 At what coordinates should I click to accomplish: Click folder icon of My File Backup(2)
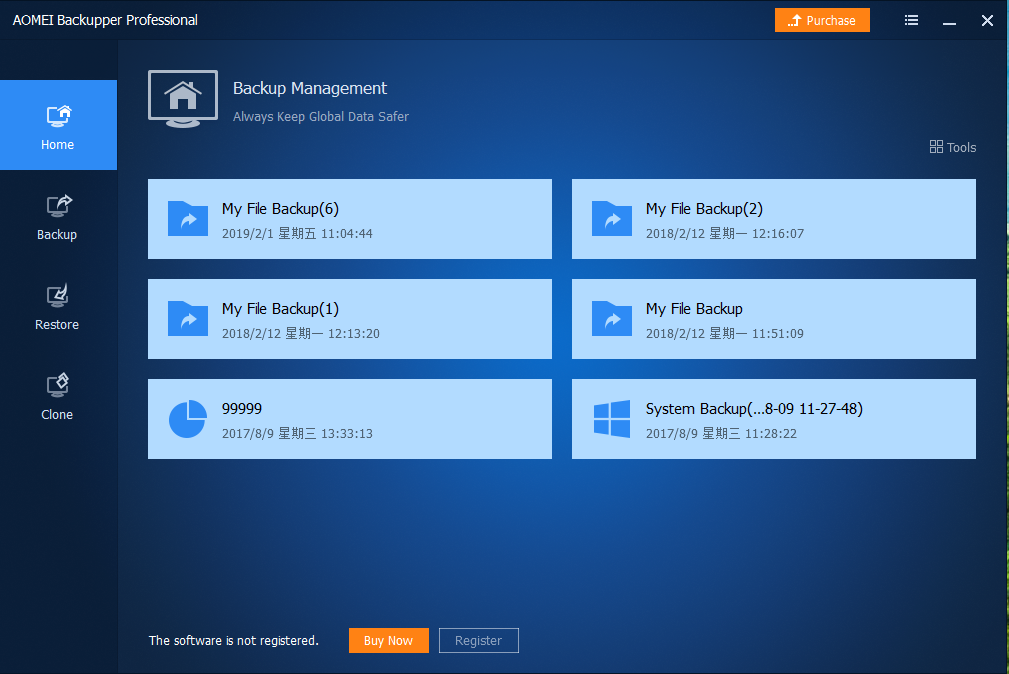click(612, 219)
